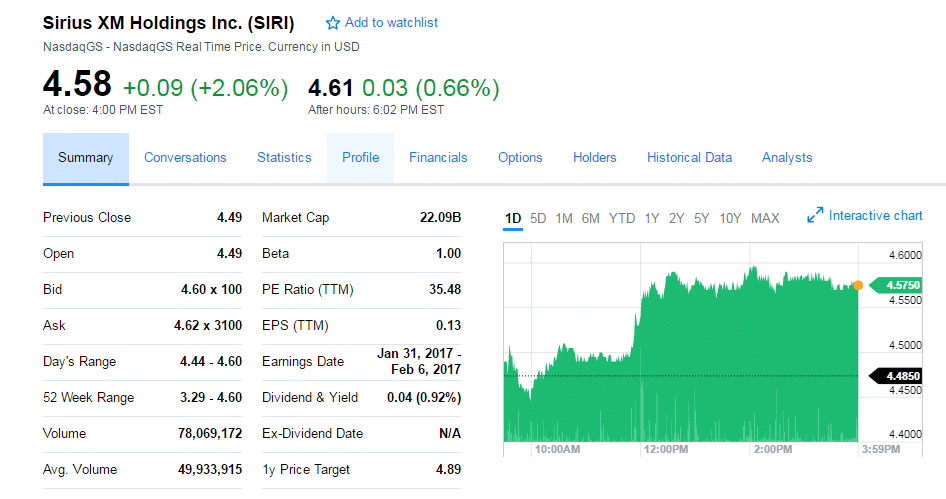This screenshot has height=499, width=946.
Task: Click the black 4.4850 previous close marker
Action: click(895, 376)
